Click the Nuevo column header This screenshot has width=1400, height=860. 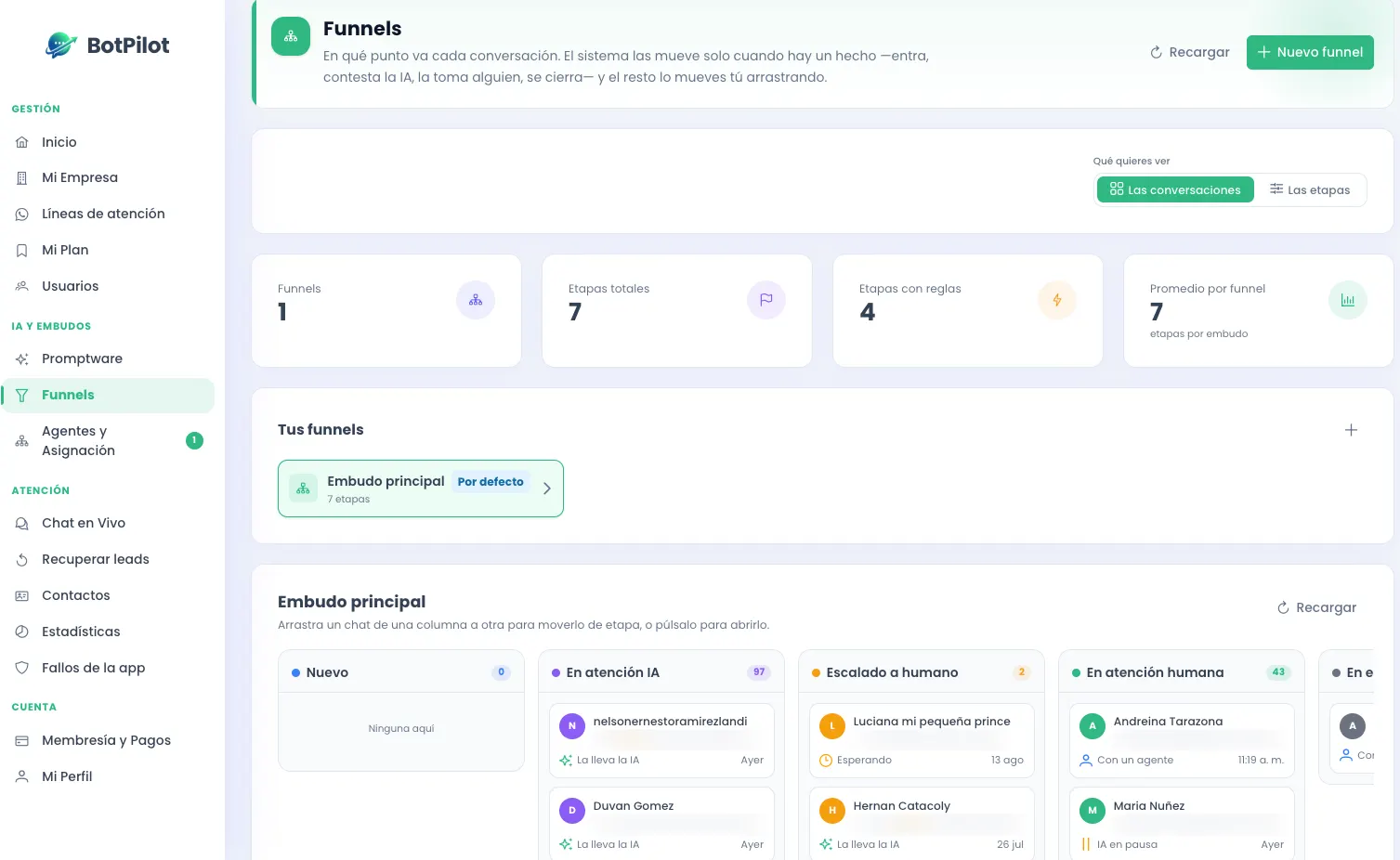[x=401, y=672]
